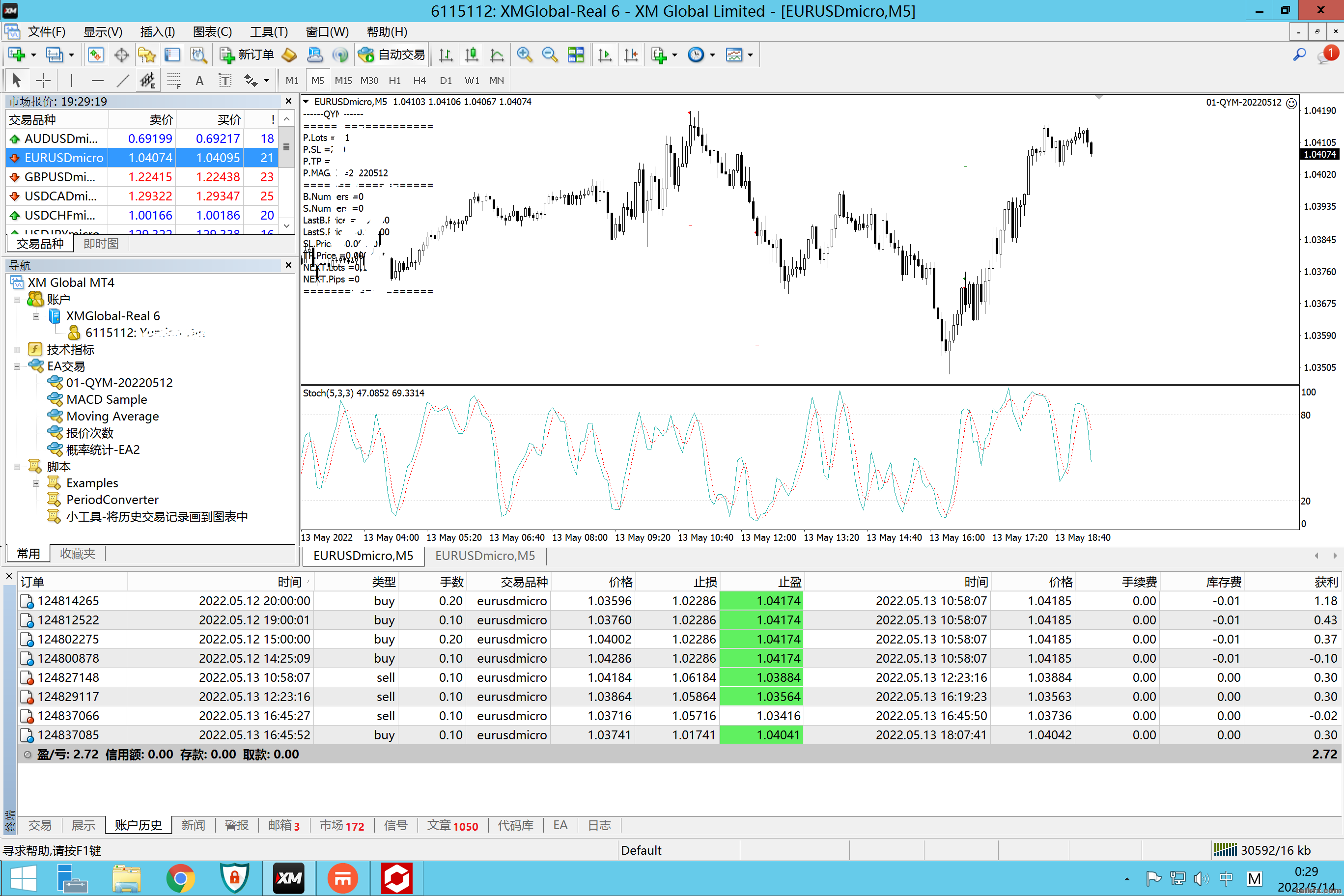Select the horizontal line tool
Image resolution: width=1344 pixels, height=896 pixels.
(x=98, y=81)
